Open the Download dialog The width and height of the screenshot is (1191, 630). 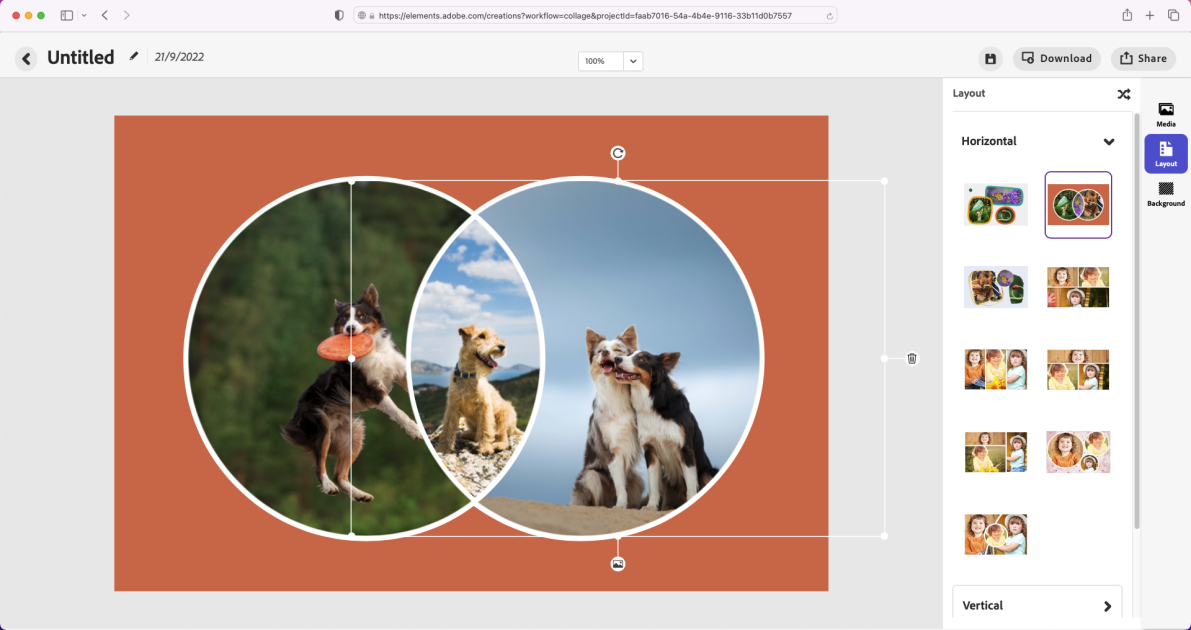(1056, 58)
